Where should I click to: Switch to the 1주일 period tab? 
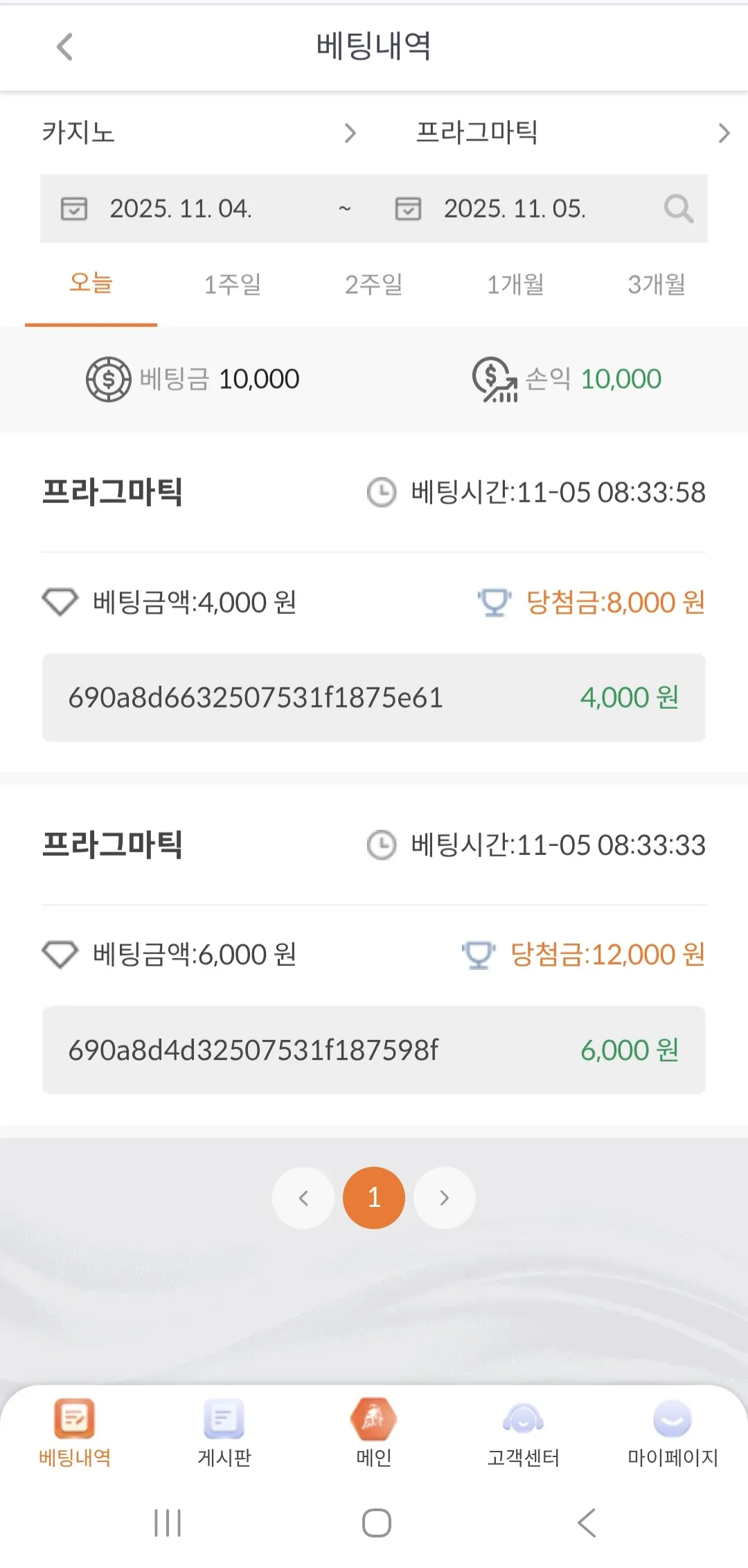233,284
